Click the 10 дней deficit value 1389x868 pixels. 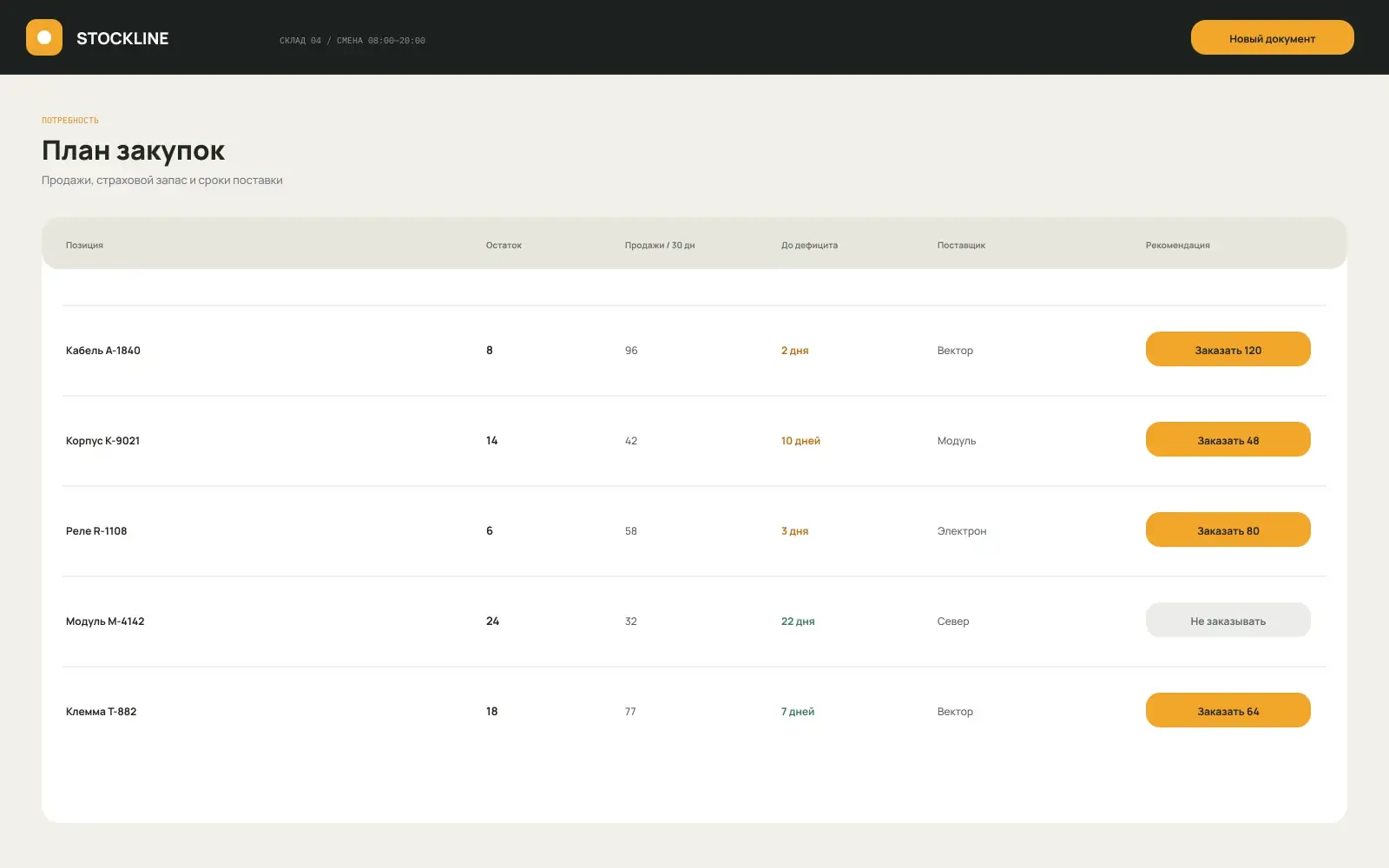click(800, 441)
